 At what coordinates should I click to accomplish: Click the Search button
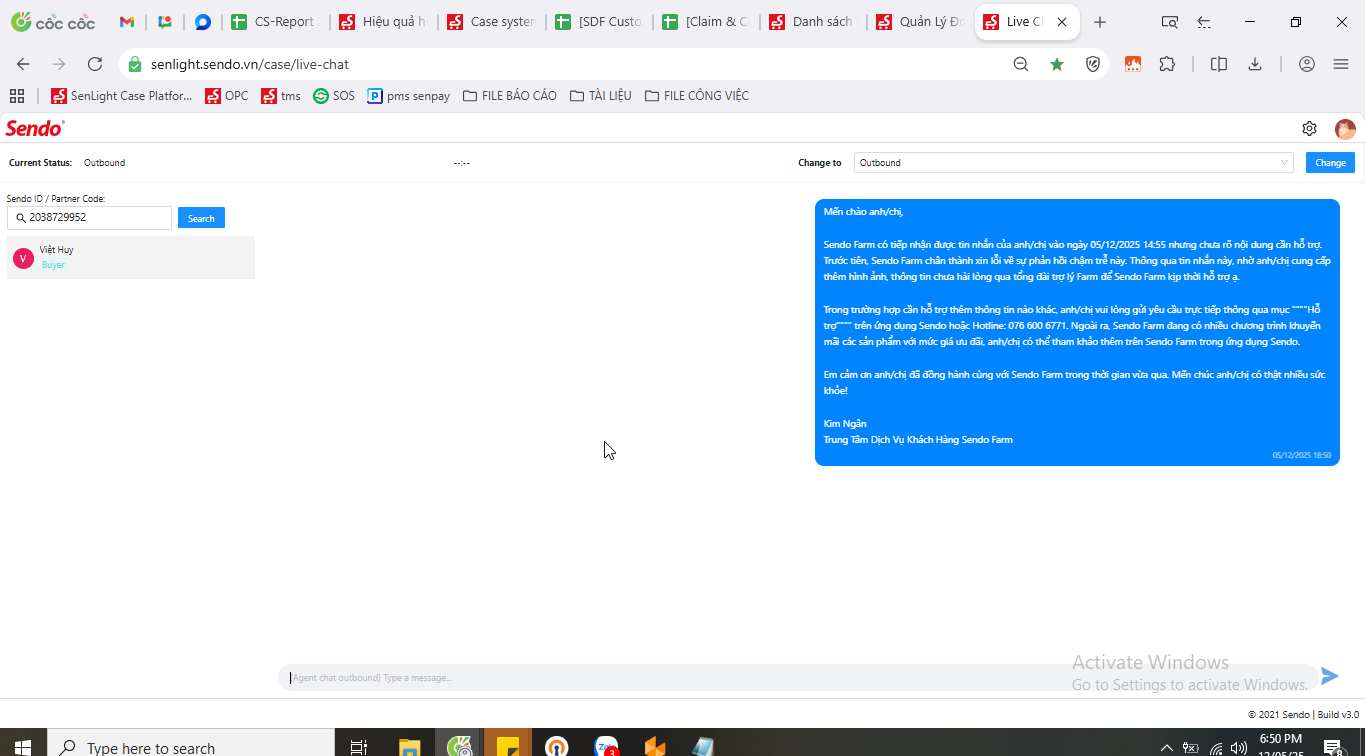pyautogui.click(x=201, y=218)
